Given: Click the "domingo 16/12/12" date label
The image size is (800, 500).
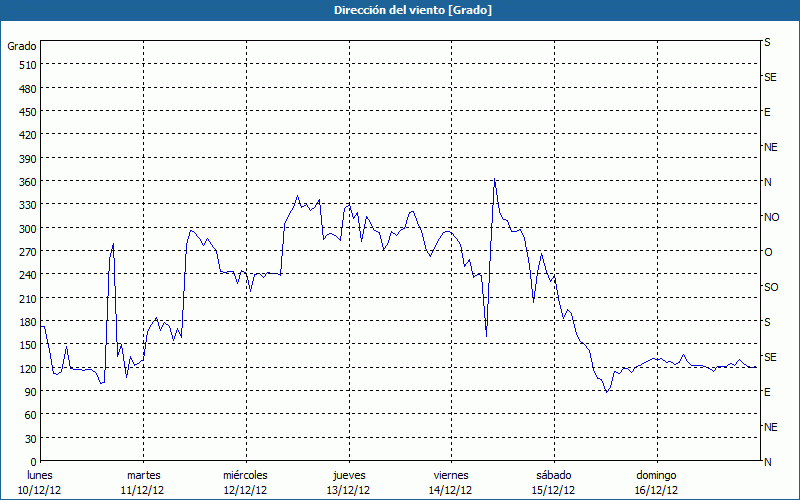Looking at the screenshot, I should click(x=656, y=482).
